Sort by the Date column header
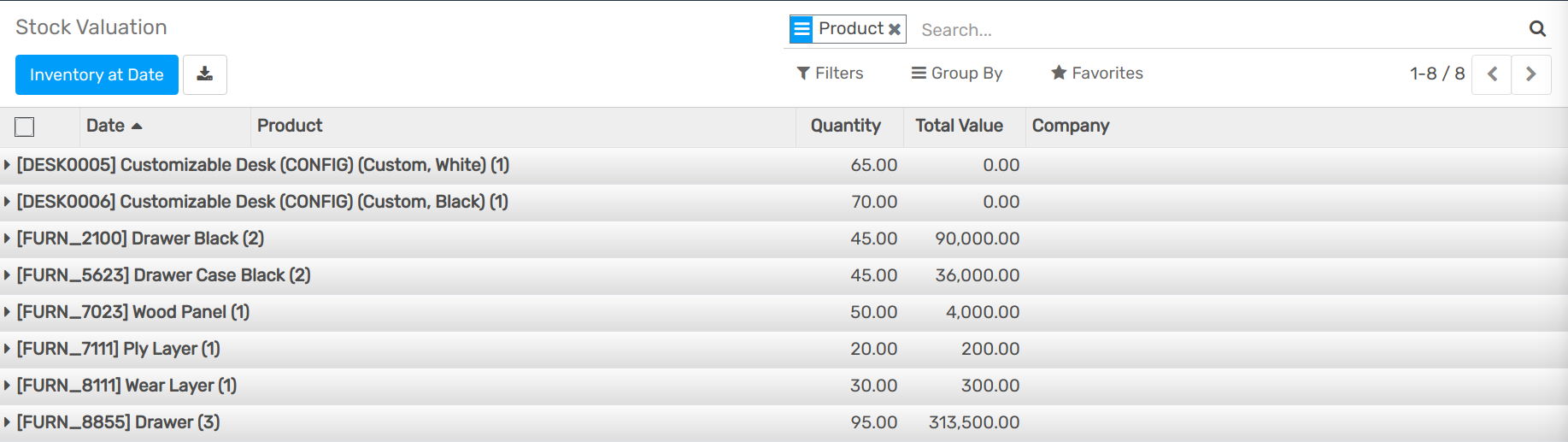1568x442 pixels. 165,126
